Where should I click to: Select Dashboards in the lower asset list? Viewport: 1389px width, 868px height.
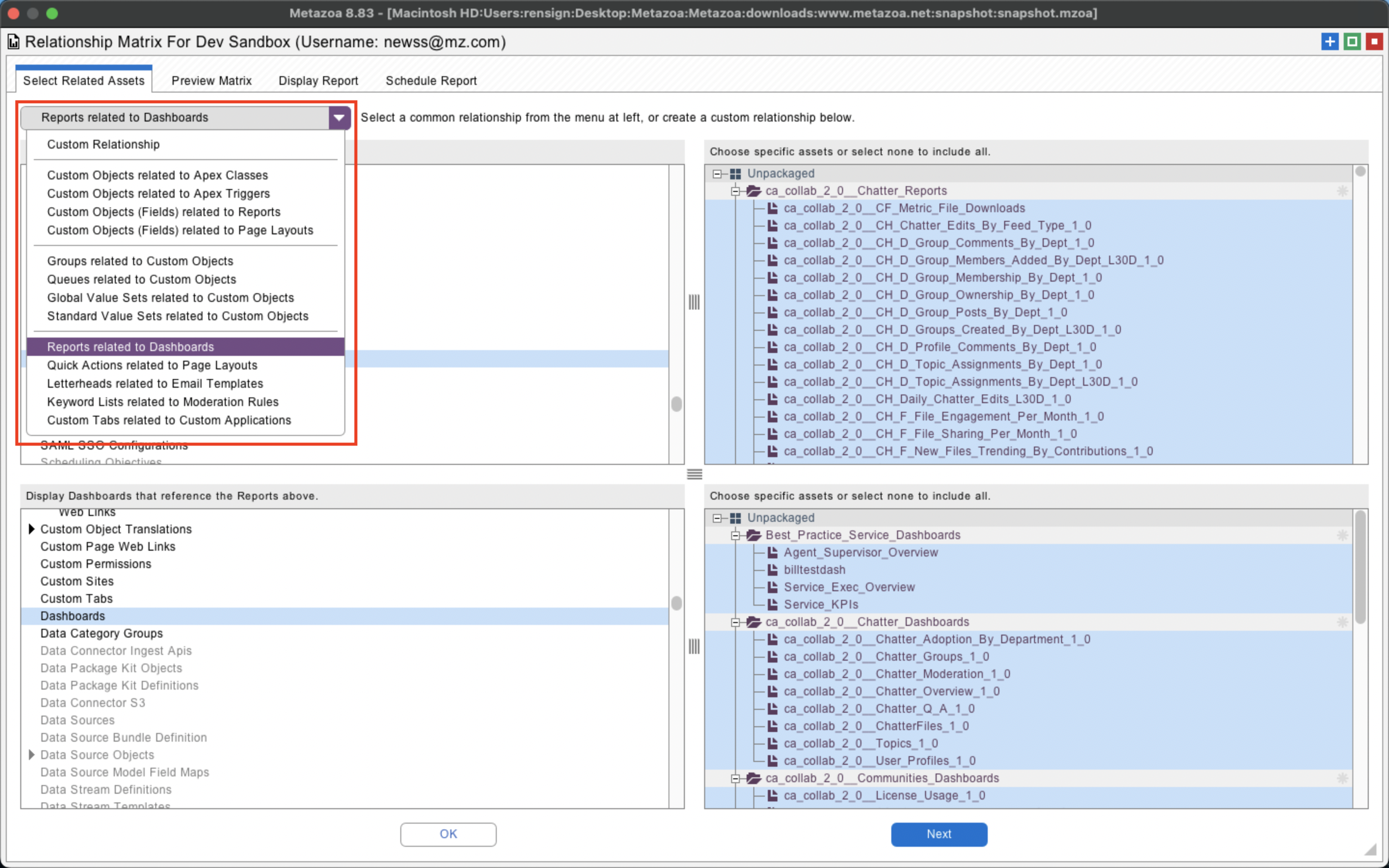tap(345, 617)
